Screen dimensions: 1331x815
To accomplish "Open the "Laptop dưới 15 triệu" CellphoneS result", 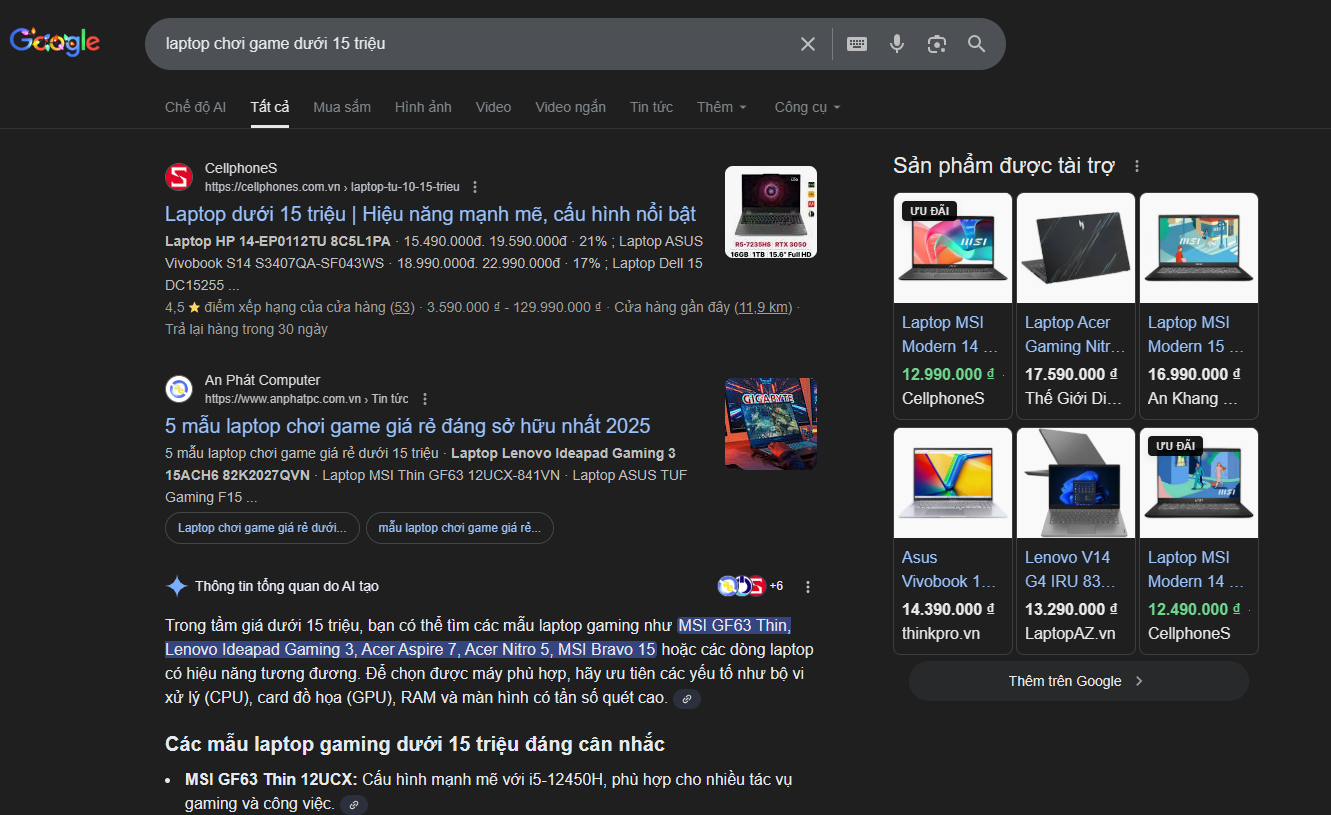I will pos(430,214).
